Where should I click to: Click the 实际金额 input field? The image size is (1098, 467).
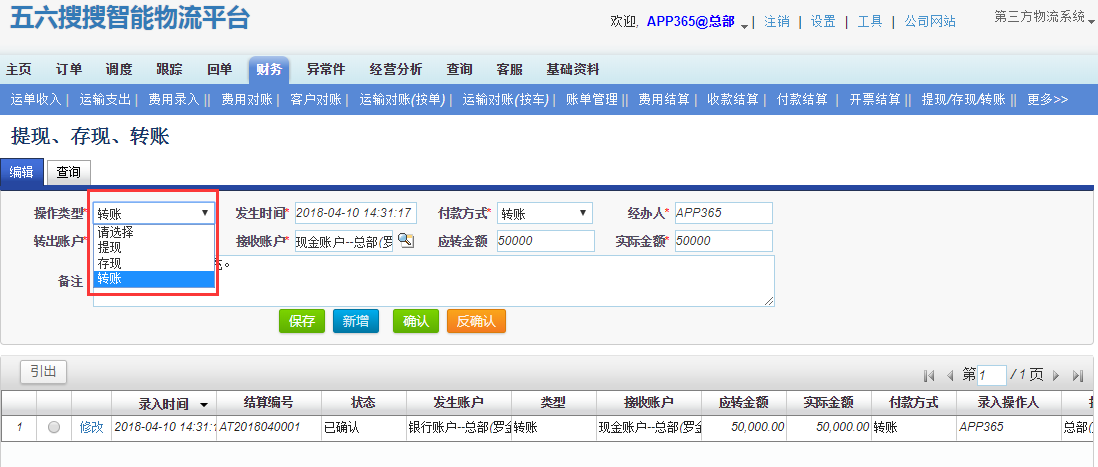pos(722,241)
